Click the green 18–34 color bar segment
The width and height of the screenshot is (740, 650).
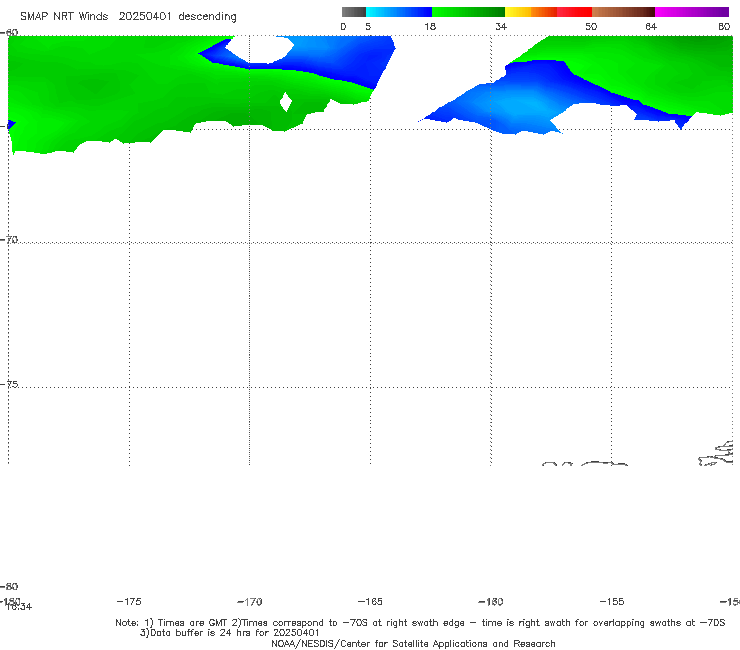pos(468,12)
